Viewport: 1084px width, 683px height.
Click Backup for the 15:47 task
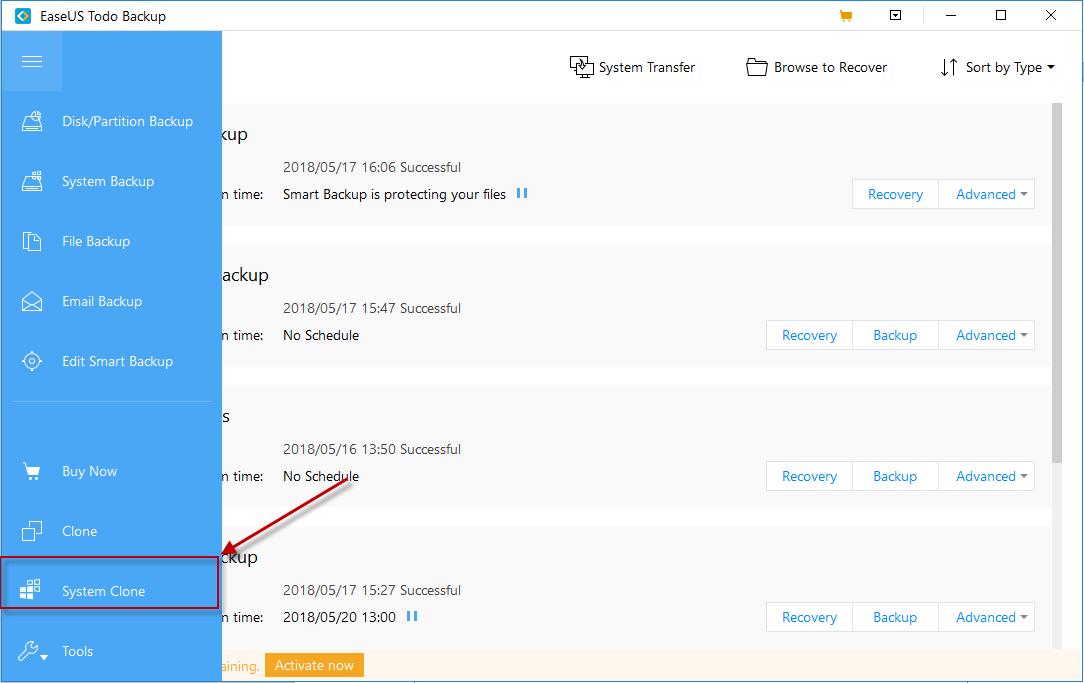tap(895, 335)
